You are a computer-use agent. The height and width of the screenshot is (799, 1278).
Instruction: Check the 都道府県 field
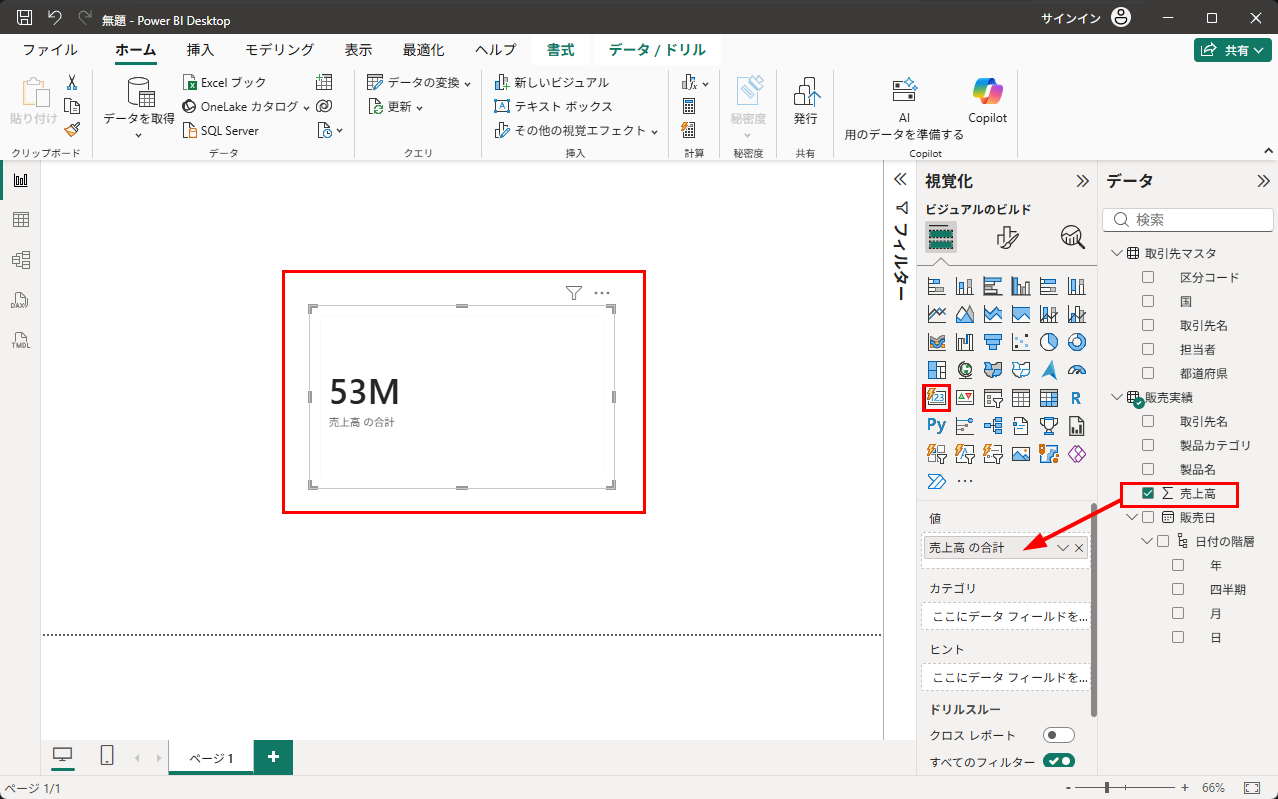point(1148,373)
